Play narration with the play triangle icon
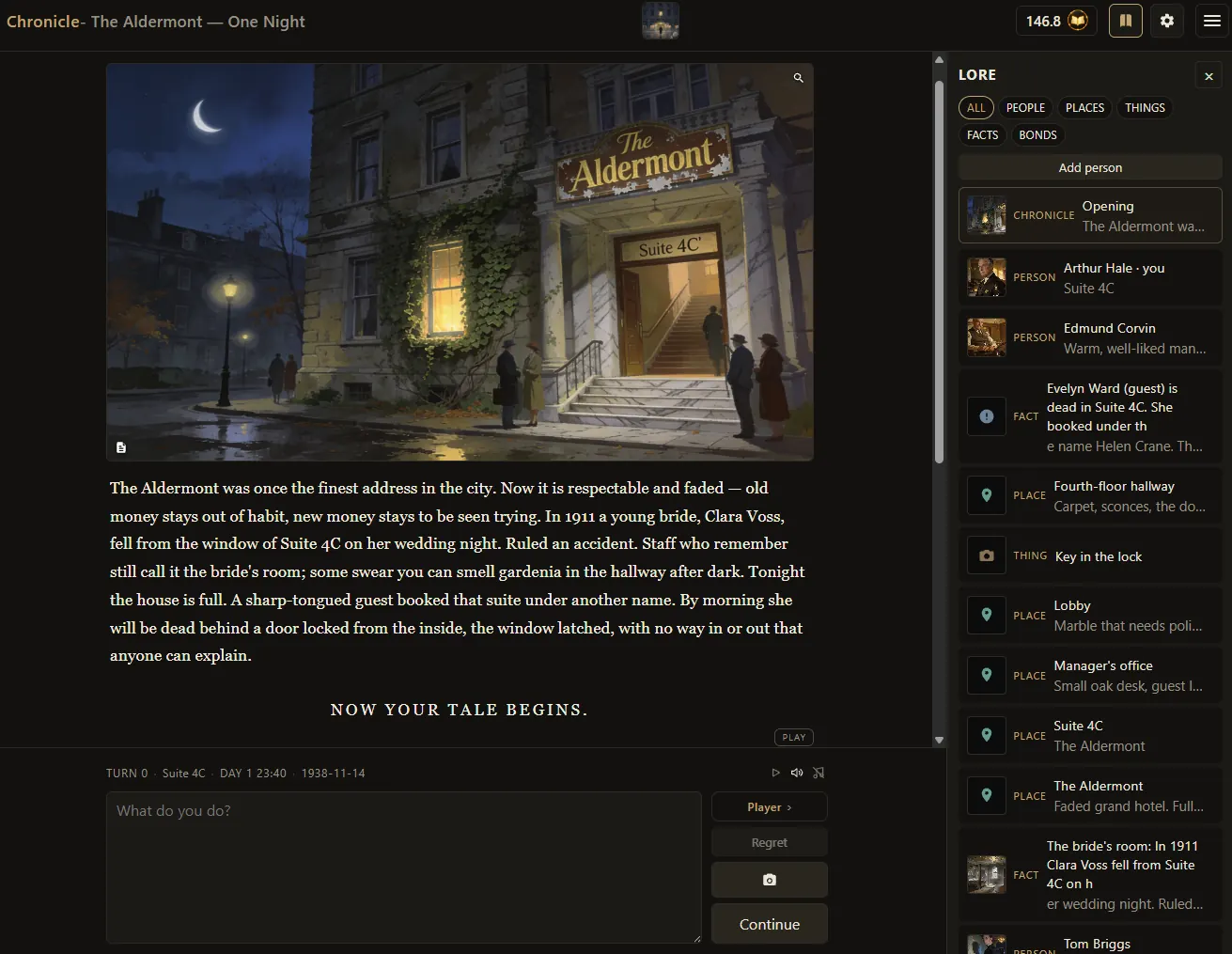Viewport: 1232px width, 954px height. 775,773
